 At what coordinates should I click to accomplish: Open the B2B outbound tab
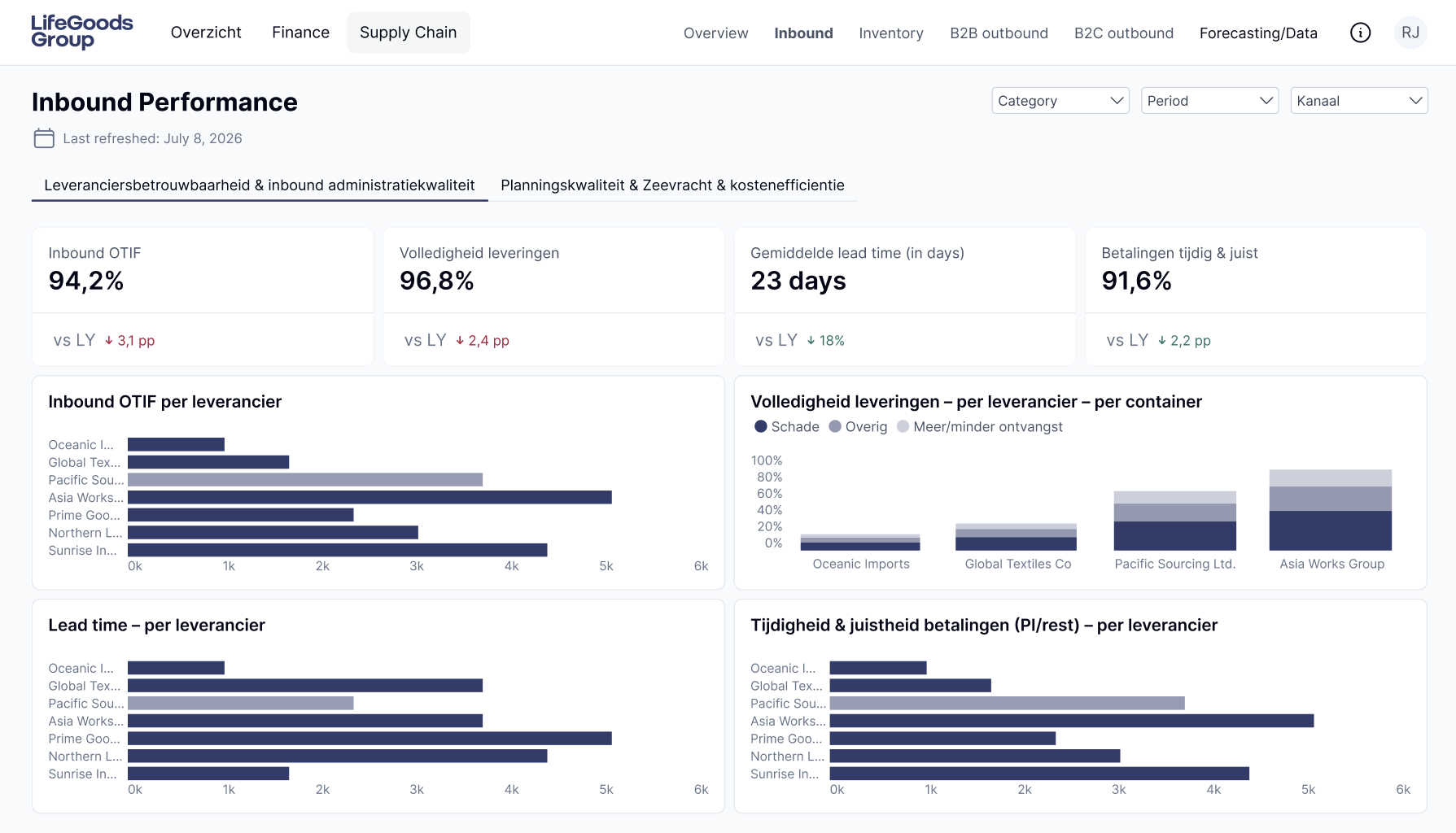coord(999,33)
